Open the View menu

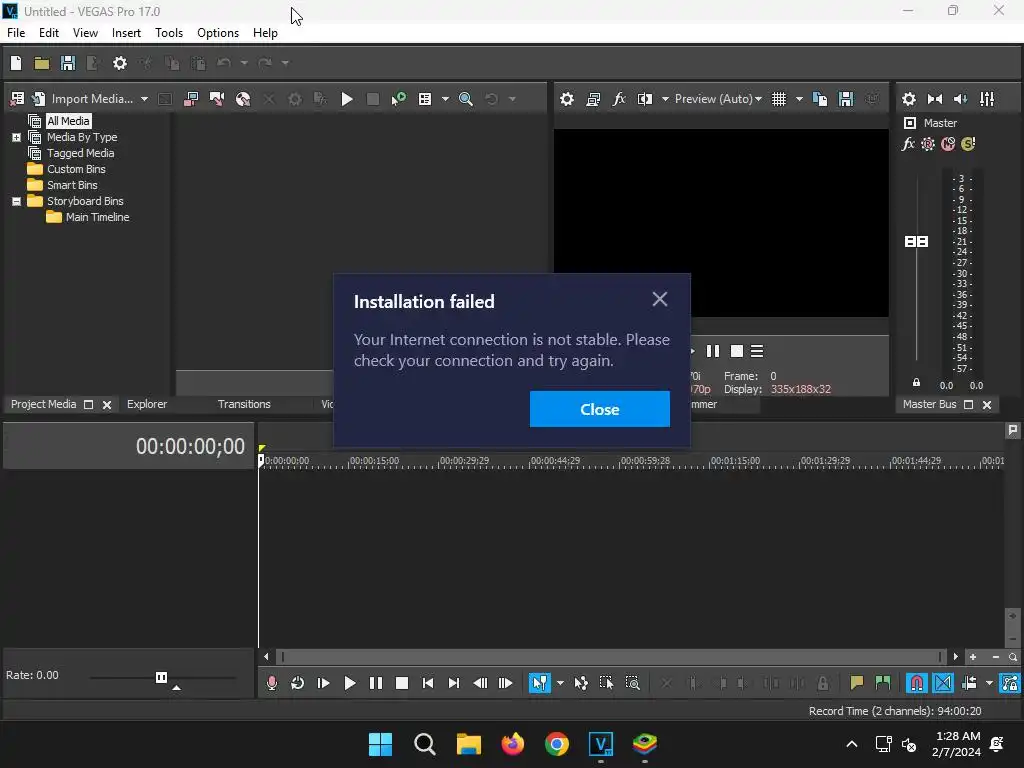(86, 33)
